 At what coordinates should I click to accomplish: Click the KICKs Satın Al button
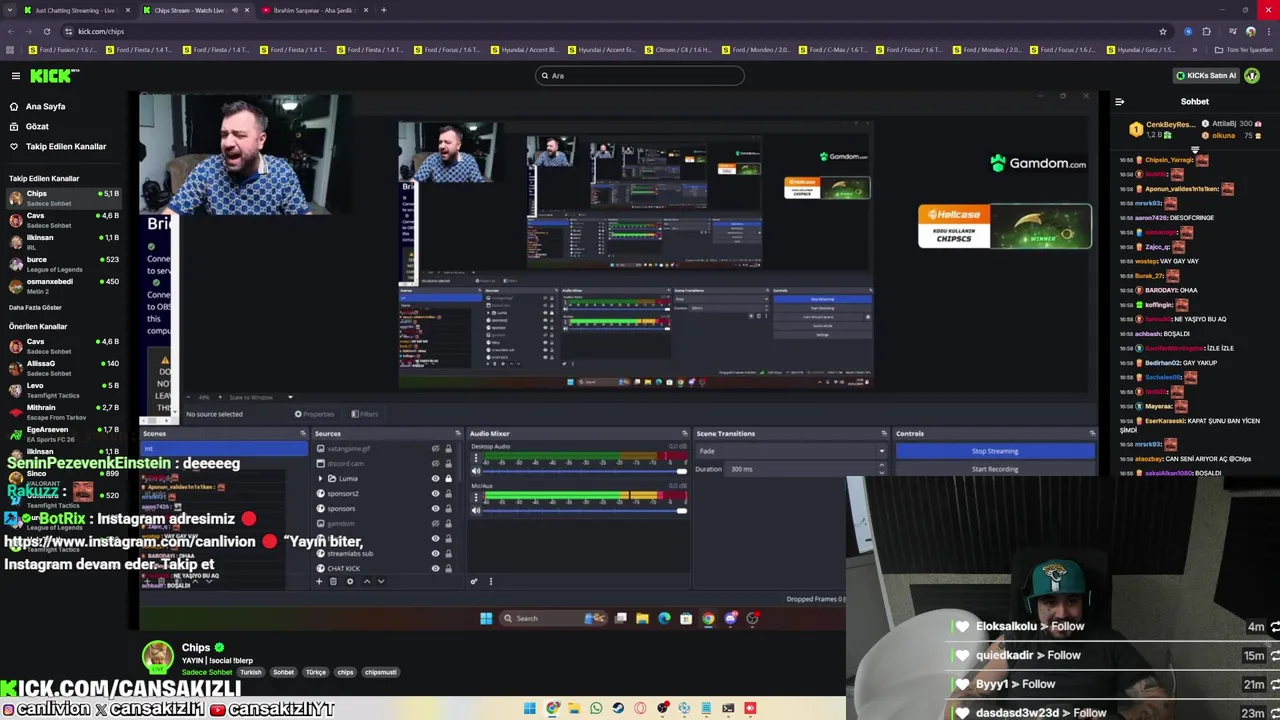point(1206,75)
